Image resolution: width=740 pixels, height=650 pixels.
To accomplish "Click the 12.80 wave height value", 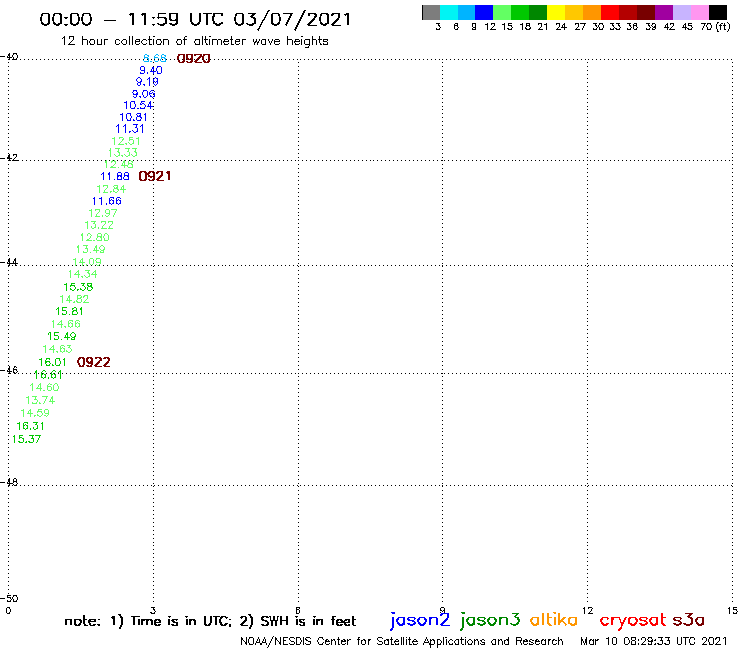I will click(94, 237).
